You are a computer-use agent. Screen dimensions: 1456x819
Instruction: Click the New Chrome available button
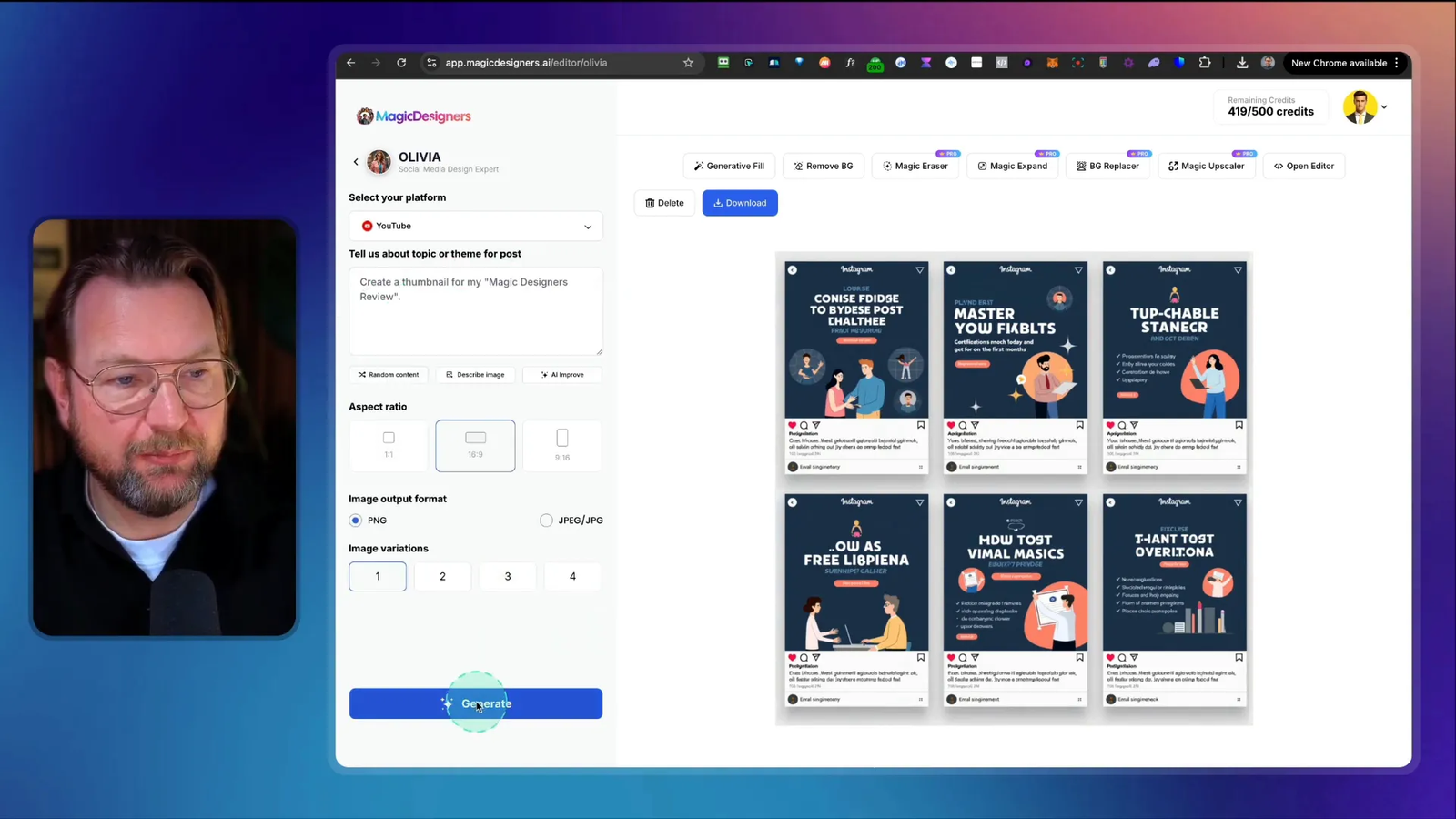[1345, 63]
